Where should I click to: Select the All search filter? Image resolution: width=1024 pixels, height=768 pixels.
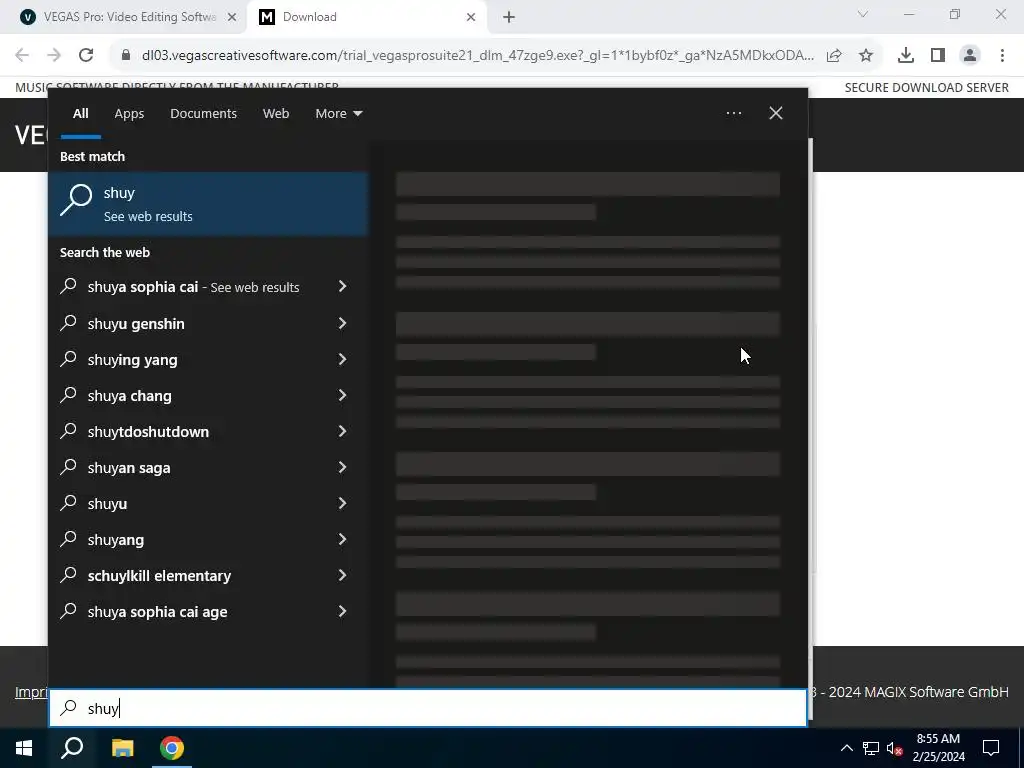click(x=80, y=114)
